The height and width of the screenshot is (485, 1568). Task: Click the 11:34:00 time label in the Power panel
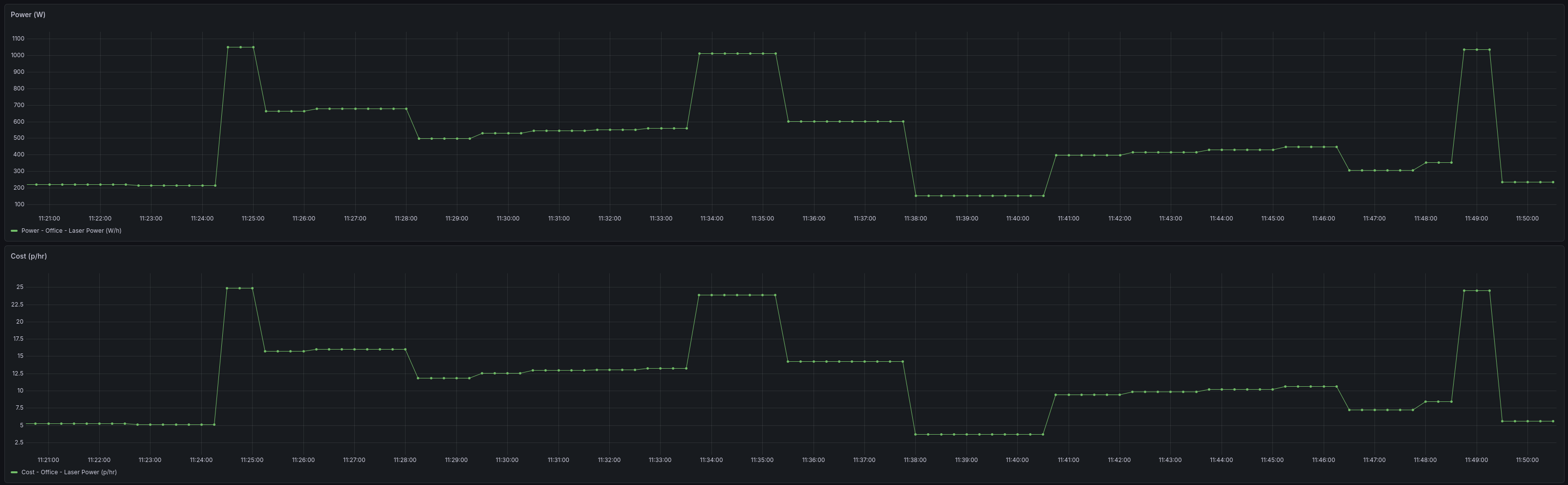pyautogui.click(x=711, y=219)
